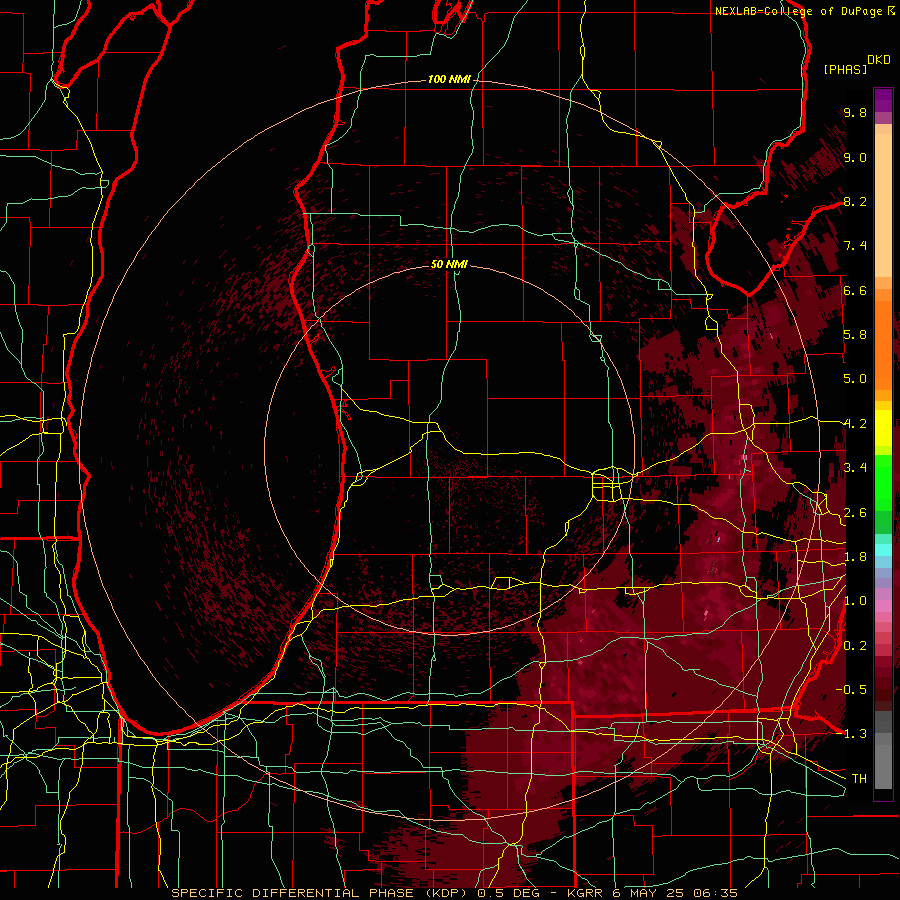Pick the gray band at colorbar bottom

click(x=883, y=766)
